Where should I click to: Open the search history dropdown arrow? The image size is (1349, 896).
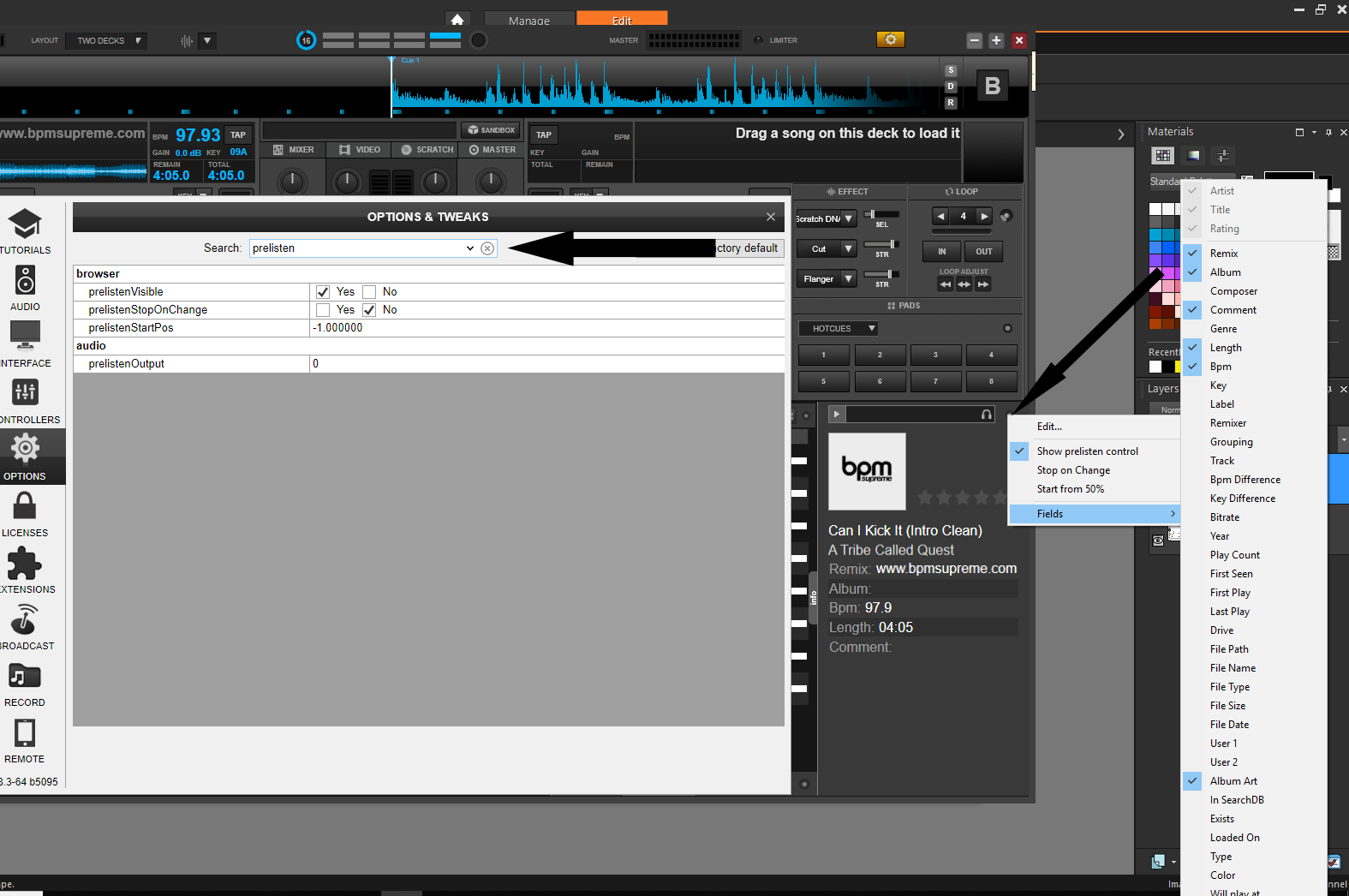pyautogui.click(x=469, y=248)
